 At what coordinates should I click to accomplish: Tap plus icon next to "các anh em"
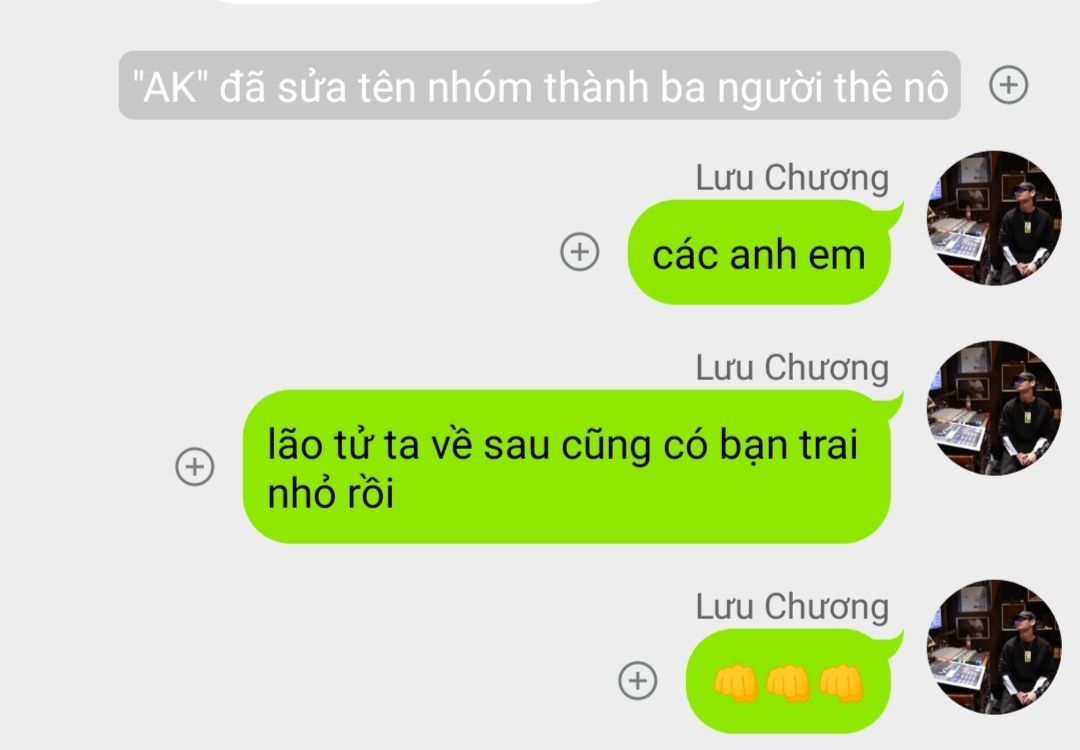[x=579, y=251]
